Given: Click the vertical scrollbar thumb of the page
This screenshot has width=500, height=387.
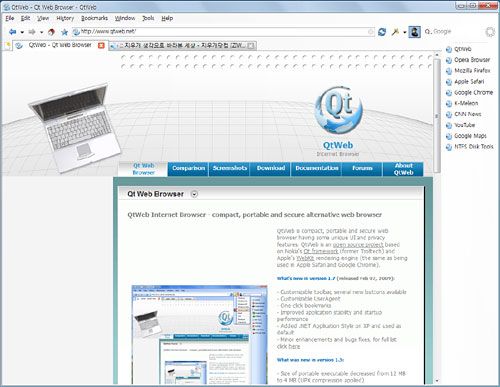Looking at the screenshot, I should (437, 115).
